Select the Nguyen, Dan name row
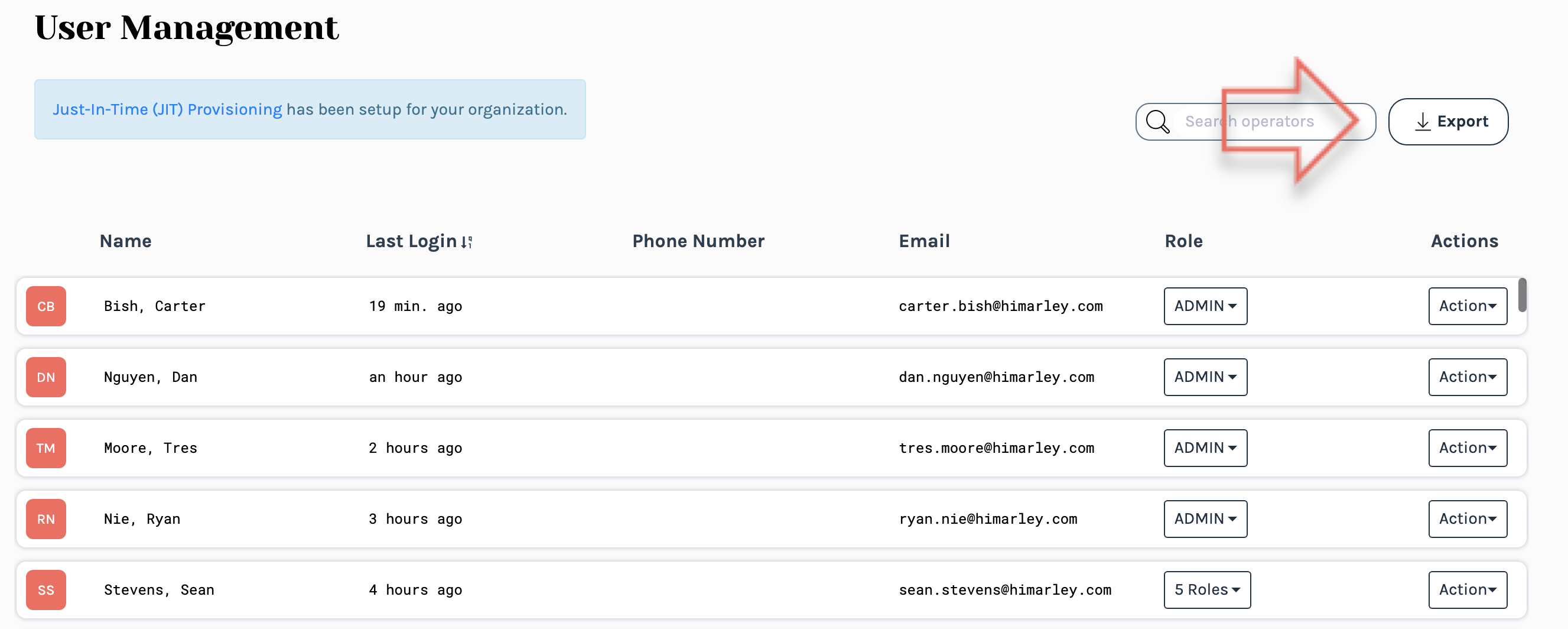Viewport: 1568px width, 629px height. (150, 377)
